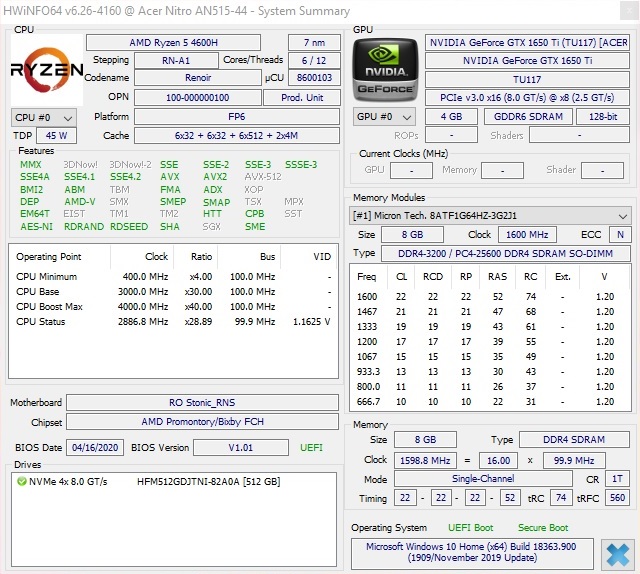Click the module clock 1600 MHz field

point(527,235)
